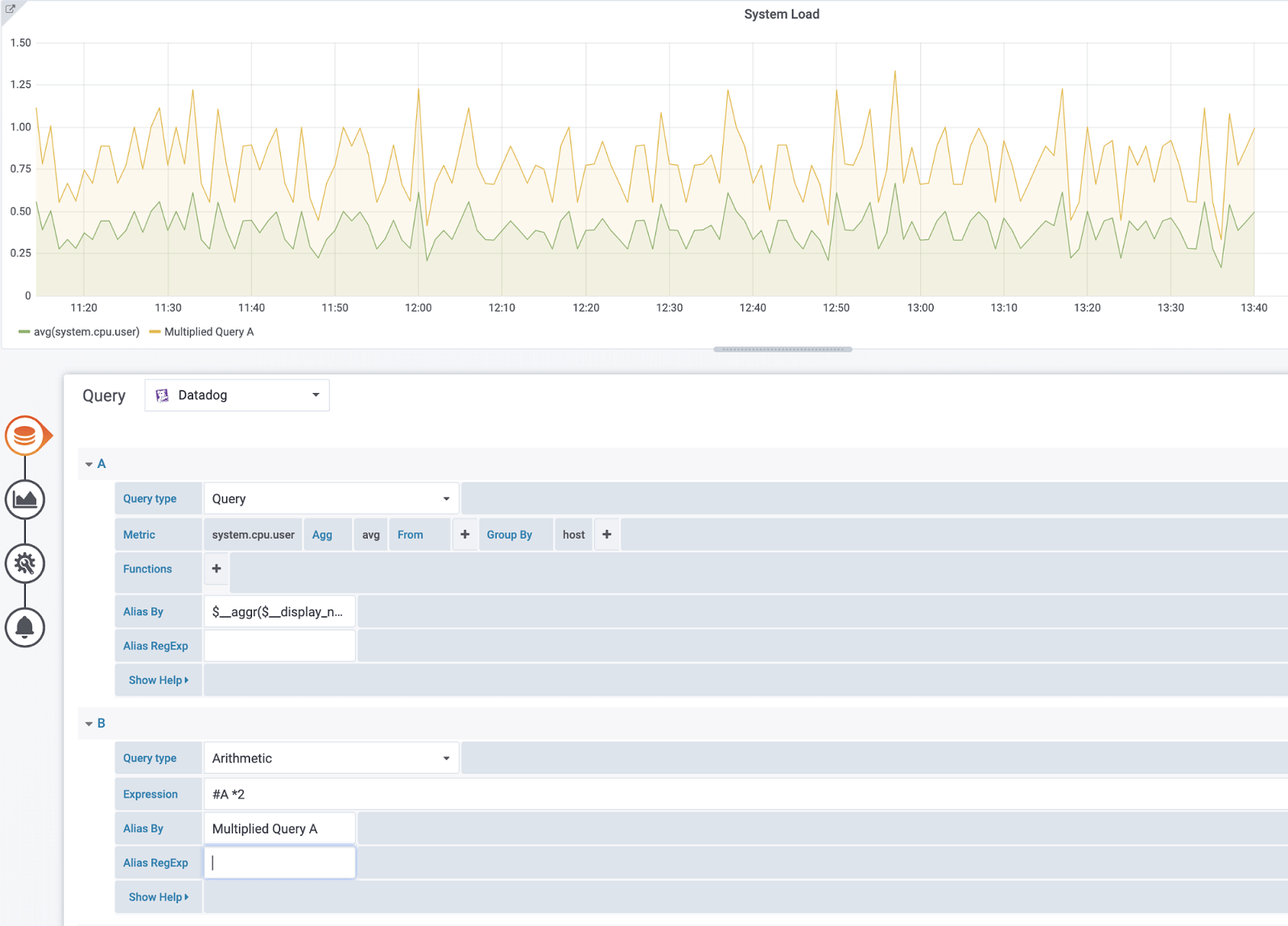Open the Queries tab database icon
Screen dimensions: 1288x926
point(25,436)
